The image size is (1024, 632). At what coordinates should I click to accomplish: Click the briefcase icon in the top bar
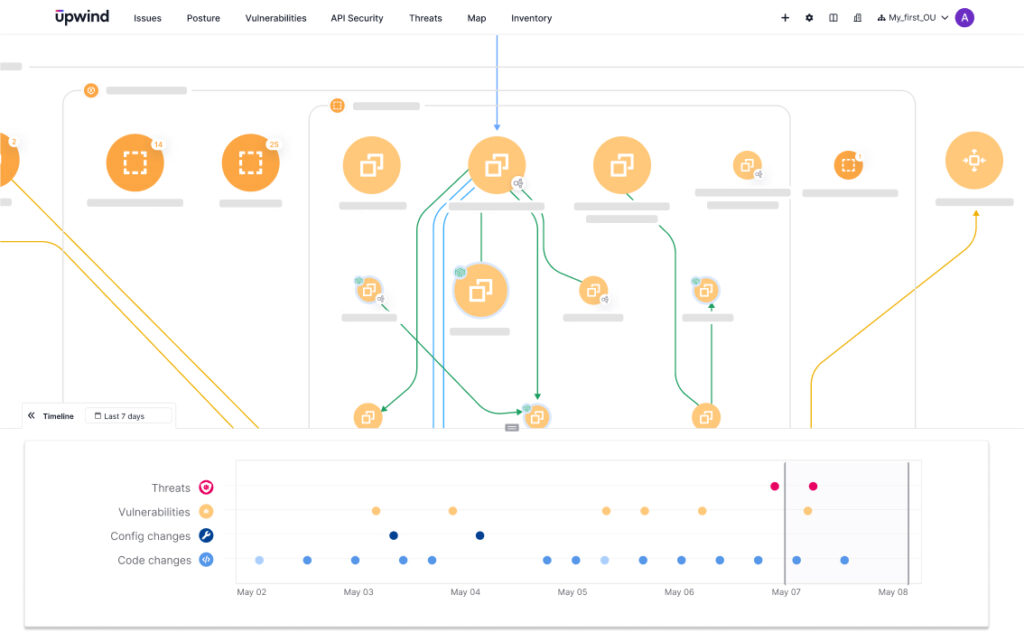pyautogui.click(x=857, y=17)
